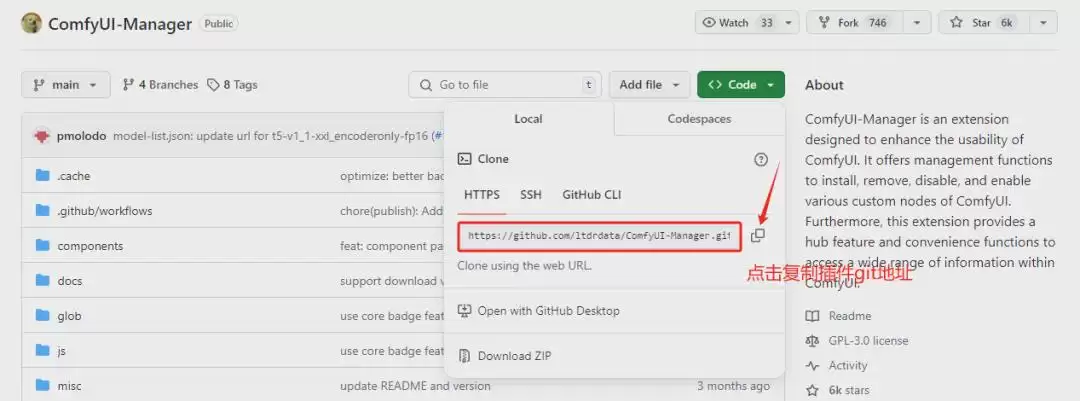Expand the Fork dropdown arrow
The width and height of the screenshot is (1080, 401).
pos(916,23)
